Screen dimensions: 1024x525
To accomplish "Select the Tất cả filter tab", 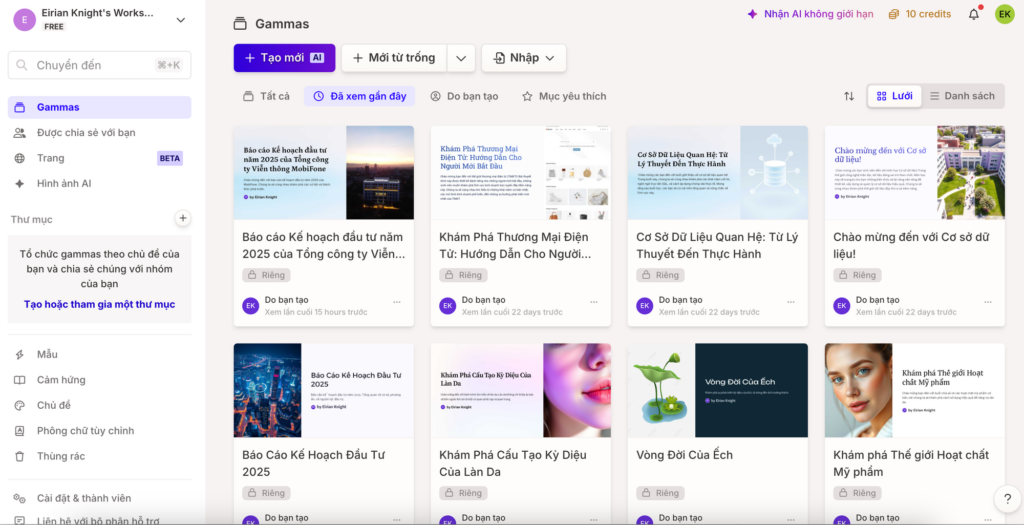I will click(x=266, y=96).
